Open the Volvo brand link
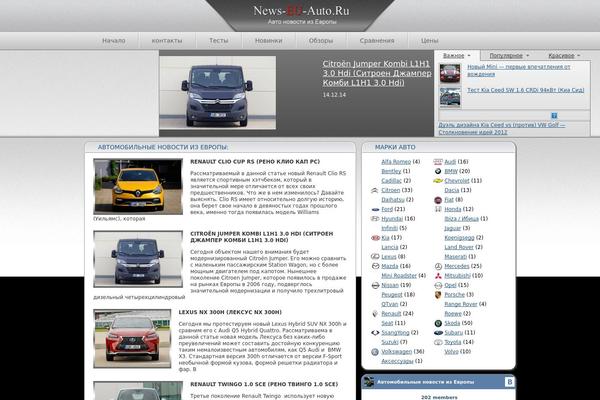The height and width of the screenshot is (400, 600). point(451,352)
